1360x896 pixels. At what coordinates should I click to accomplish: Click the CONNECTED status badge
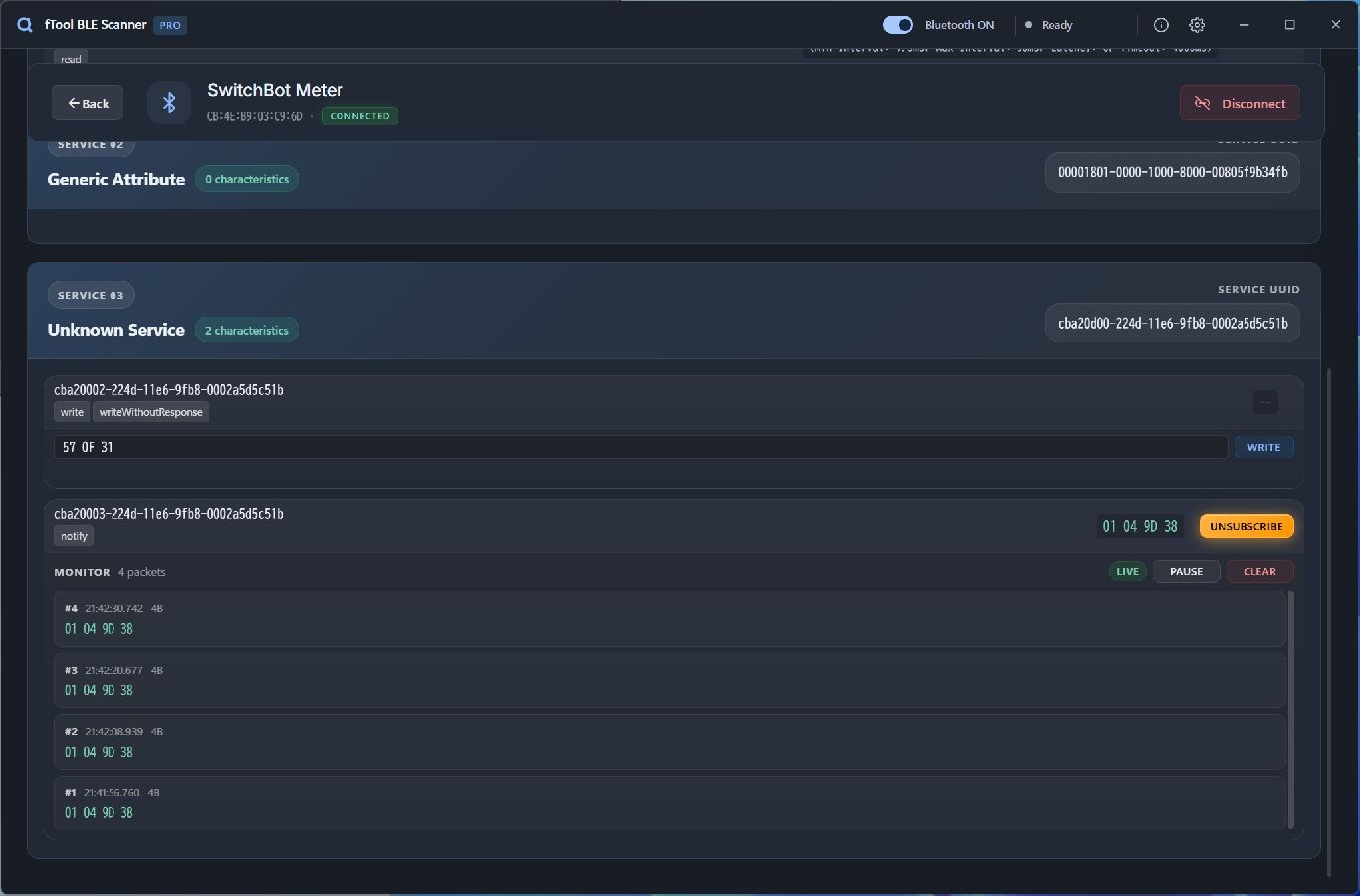tap(359, 116)
